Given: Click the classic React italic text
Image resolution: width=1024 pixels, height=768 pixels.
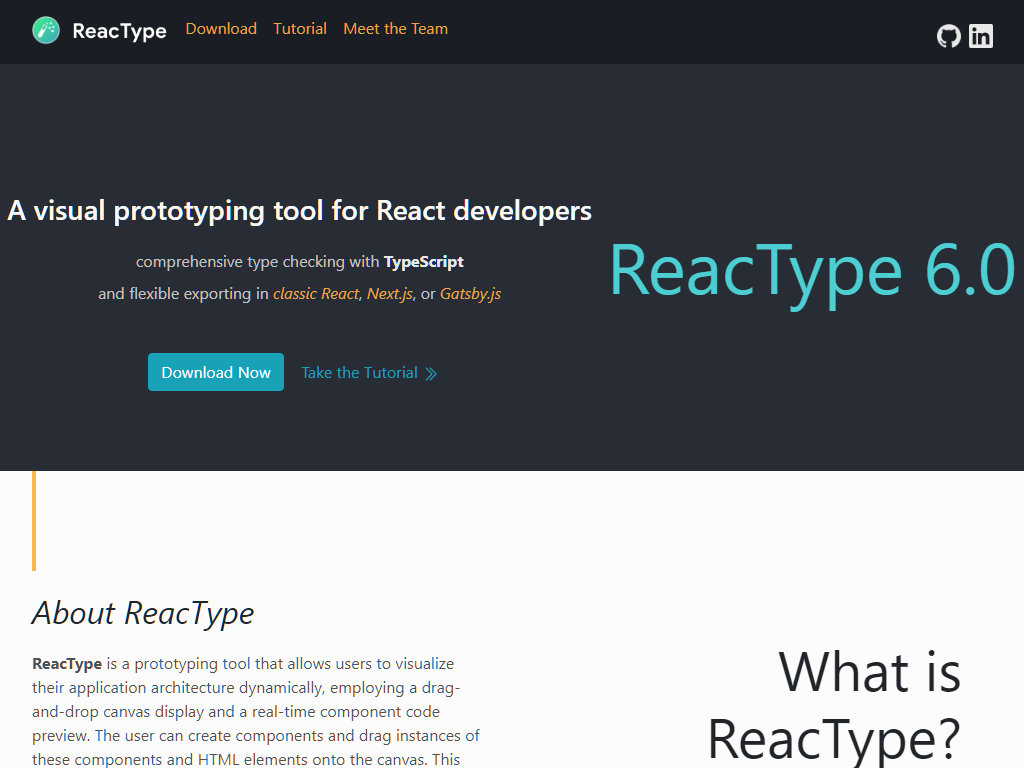Looking at the screenshot, I should pos(315,294).
